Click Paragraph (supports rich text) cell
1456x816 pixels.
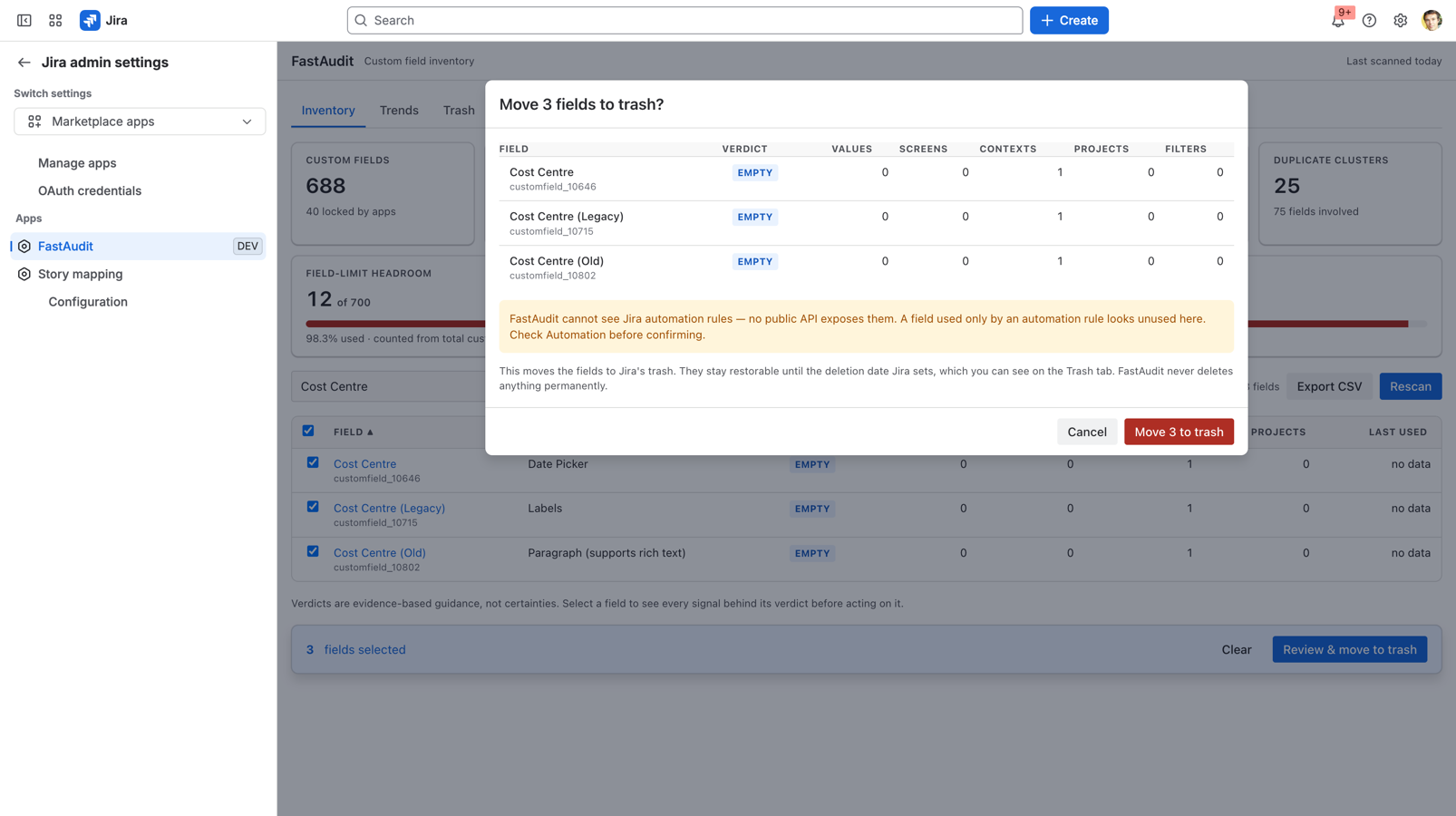pyautogui.click(x=607, y=553)
